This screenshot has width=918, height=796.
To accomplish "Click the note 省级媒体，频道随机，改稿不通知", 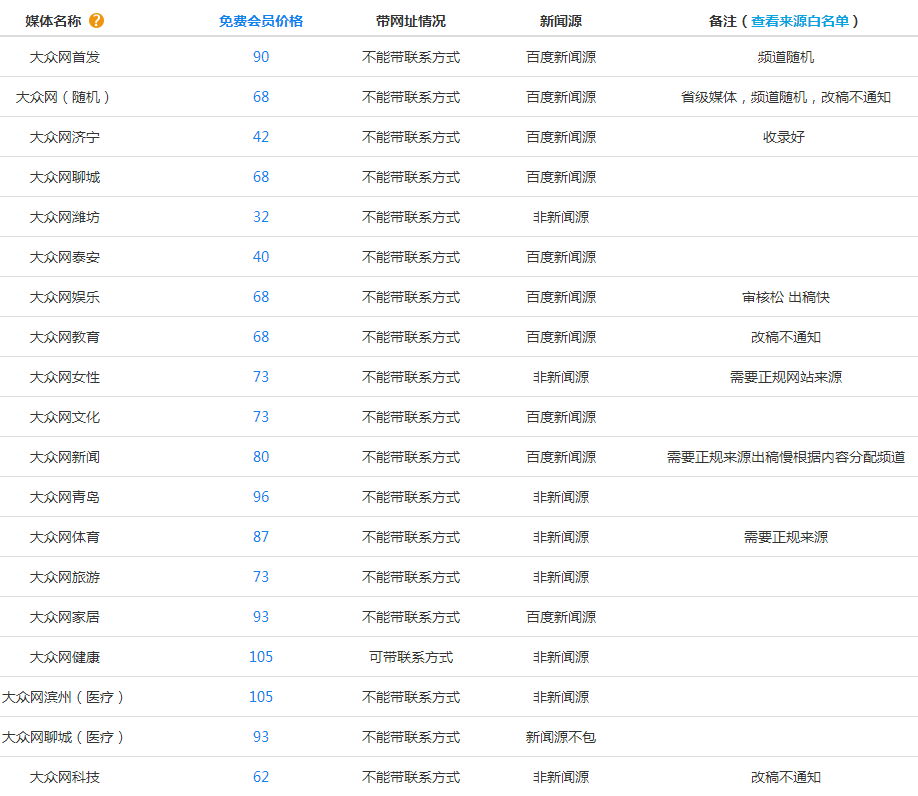I will click(786, 97).
